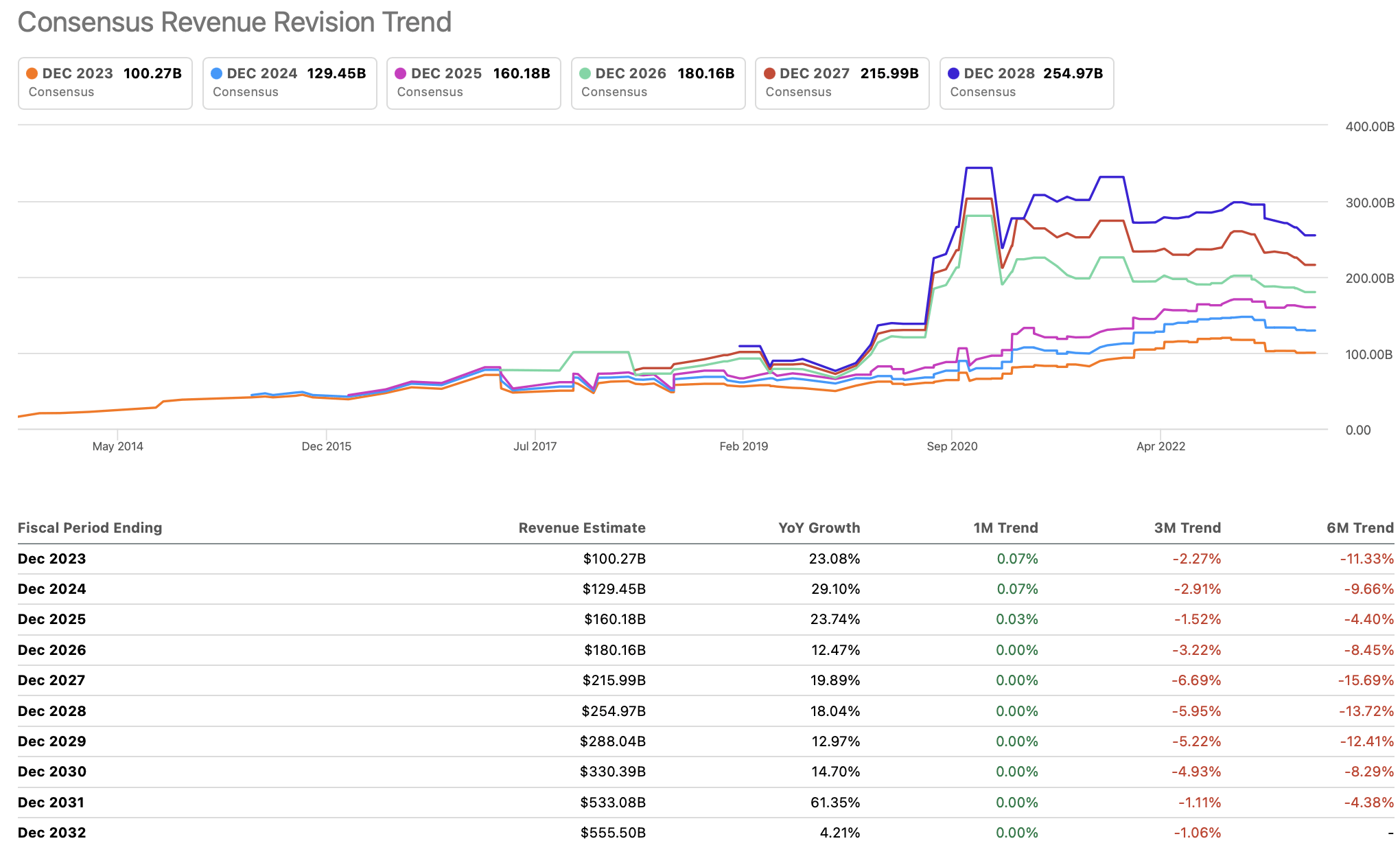The width and height of the screenshot is (1400, 865).
Task: Click the 6M Trend column header
Action: pos(1360,528)
